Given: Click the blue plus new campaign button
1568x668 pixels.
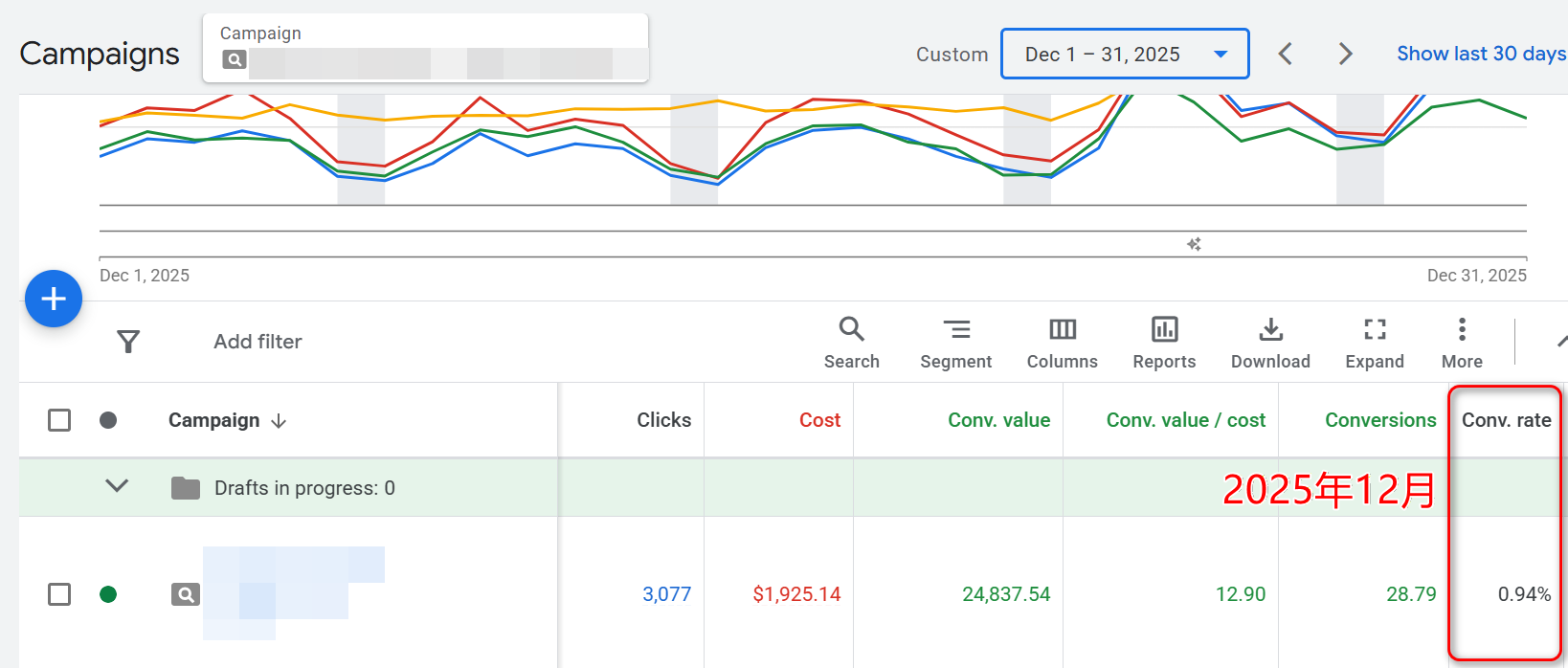Looking at the screenshot, I should 54,299.
